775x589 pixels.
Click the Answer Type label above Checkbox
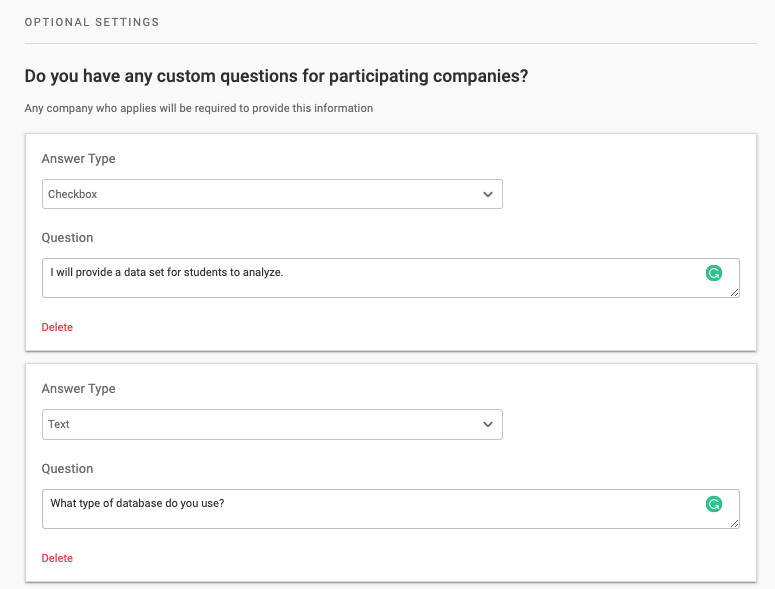[x=78, y=158]
